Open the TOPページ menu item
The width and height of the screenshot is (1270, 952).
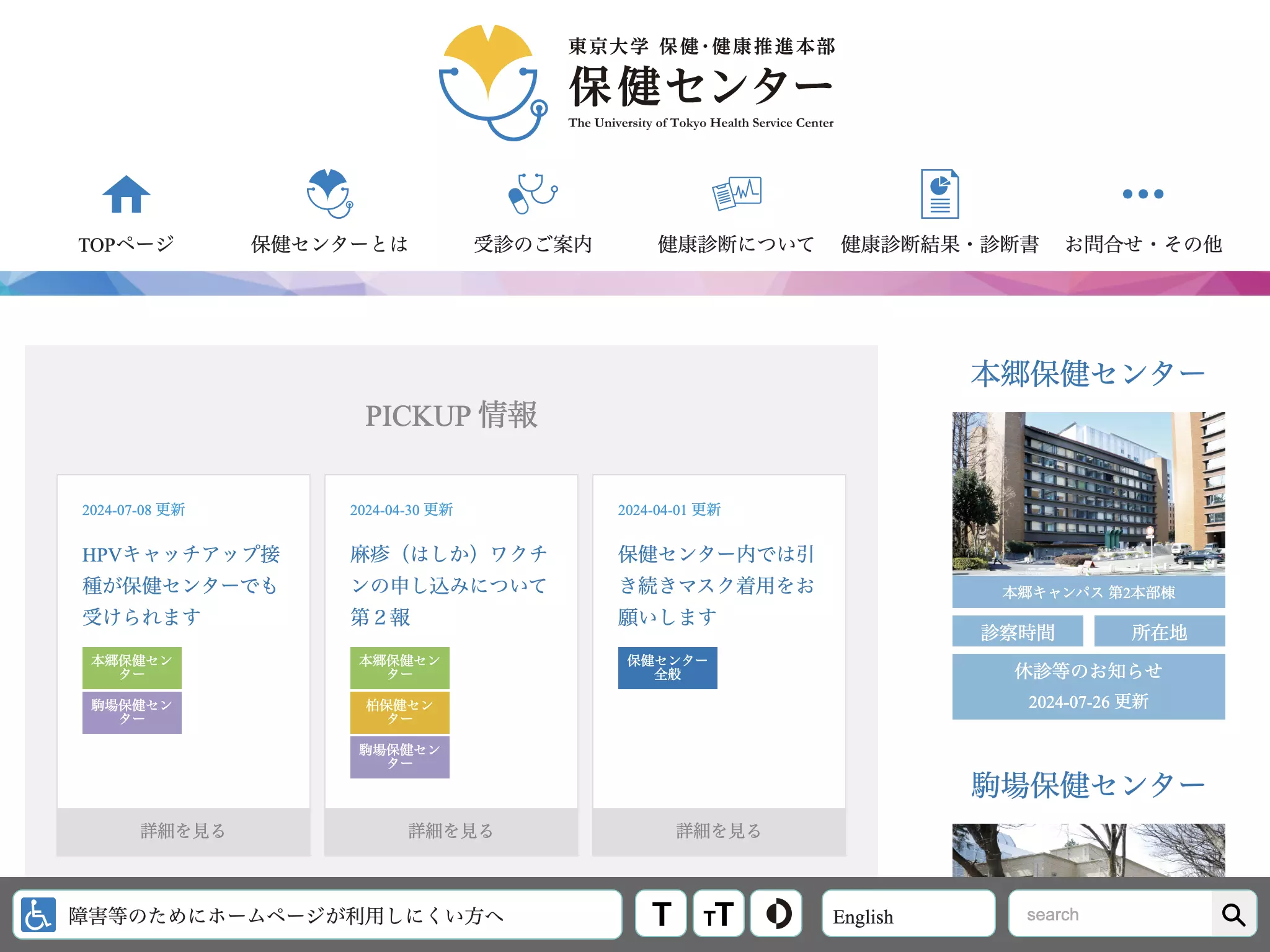(x=127, y=244)
